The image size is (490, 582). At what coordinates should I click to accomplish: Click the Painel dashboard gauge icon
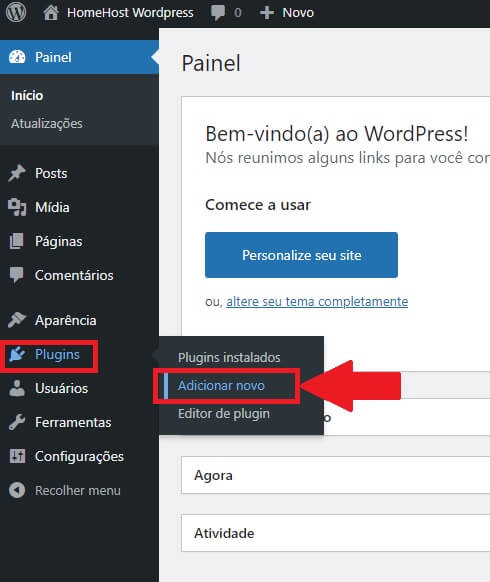click(x=17, y=57)
